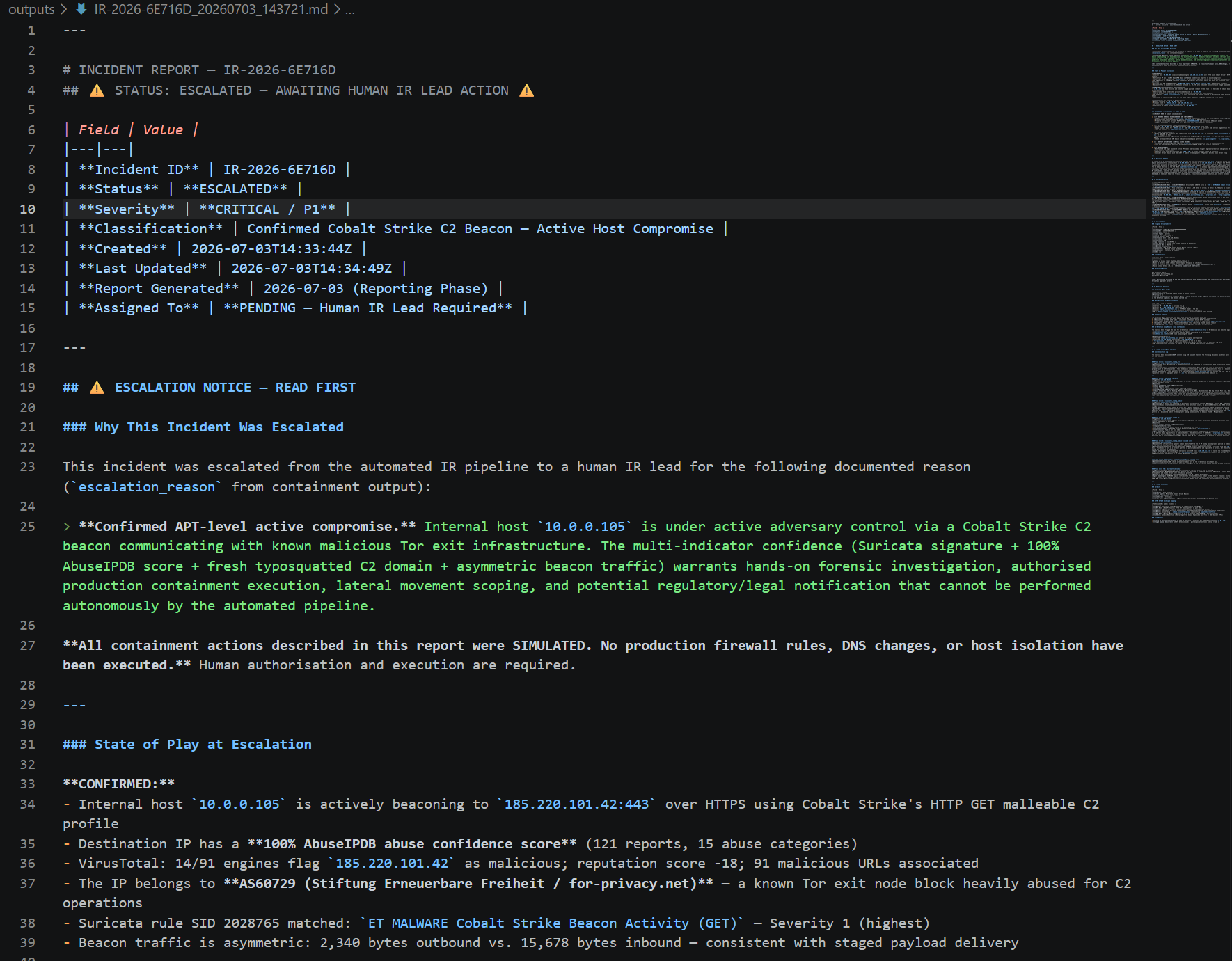Click the Last Updated timestamp '2026-07-03T14:34:49Z'
1232x961 pixels.
[x=312, y=269]
